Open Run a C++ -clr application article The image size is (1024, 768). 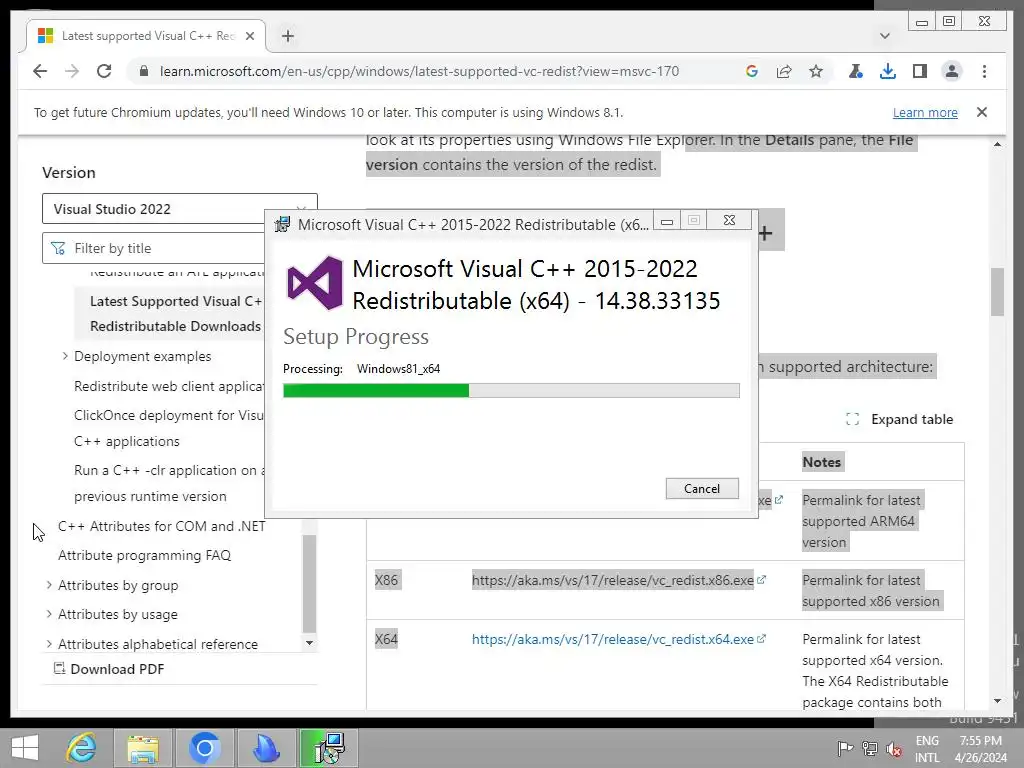click(168, 483)
